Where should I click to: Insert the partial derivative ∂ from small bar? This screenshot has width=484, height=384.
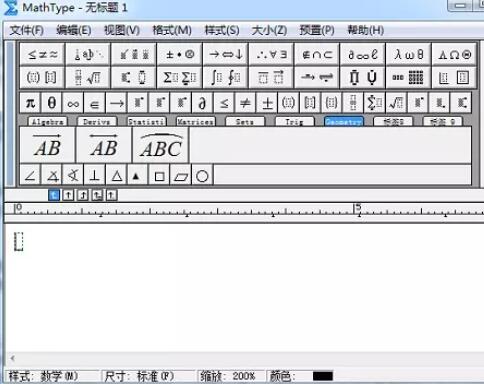click(x=202, y=103)
